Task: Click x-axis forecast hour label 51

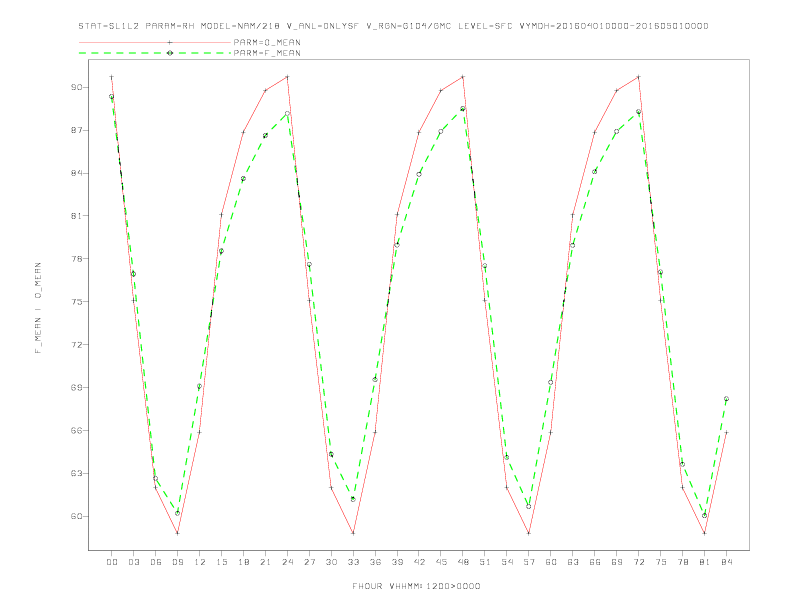Action: coord(485,562)
